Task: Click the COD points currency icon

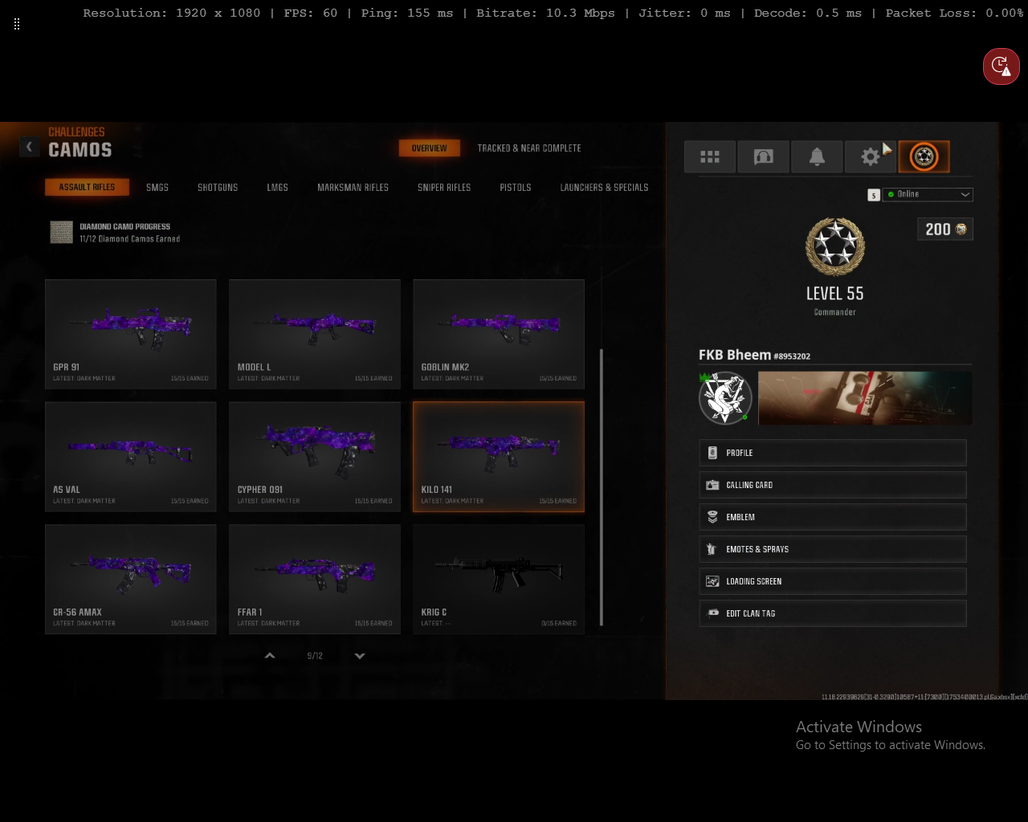Action: tap(961, 229)
